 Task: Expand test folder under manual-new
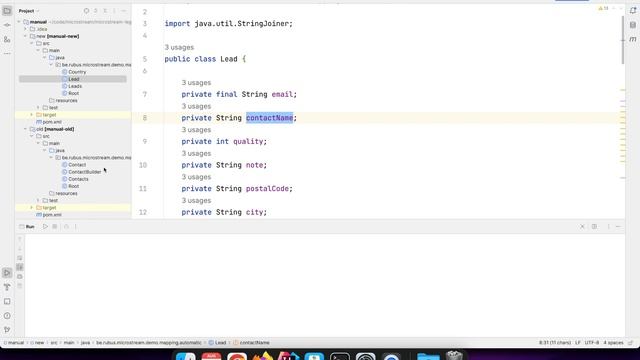[x=38, y=108]
